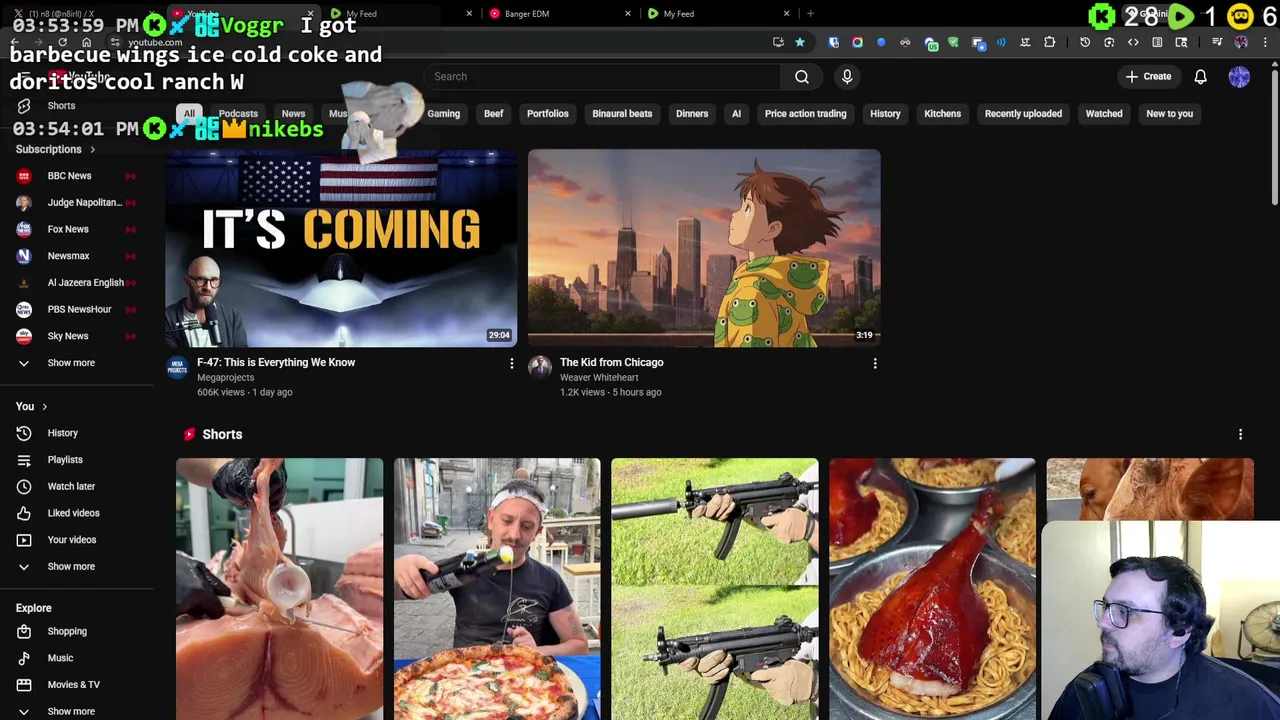Open the Shorts shelf three-dot menu
Viewport: 1280px width, 720px height.
pos(1240,434)
